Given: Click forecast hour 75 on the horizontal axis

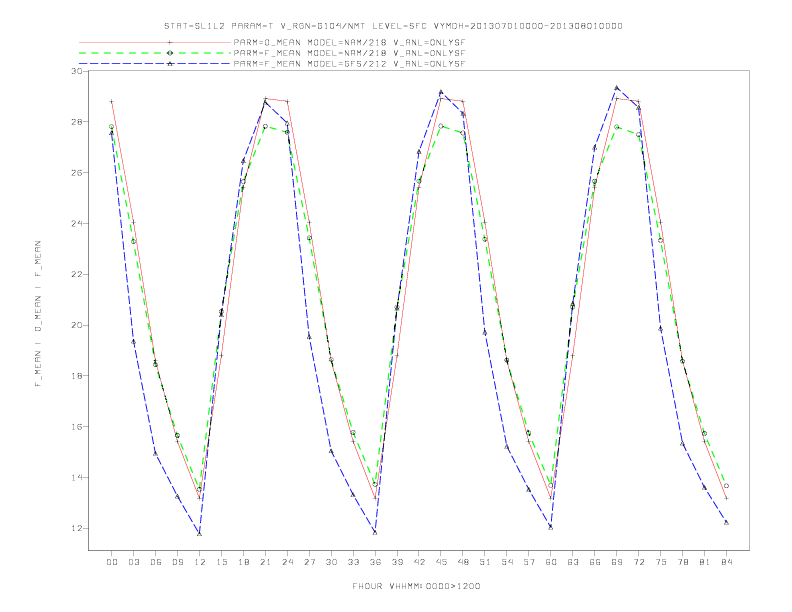Looking at the screenshot, I should pos(661,562).
